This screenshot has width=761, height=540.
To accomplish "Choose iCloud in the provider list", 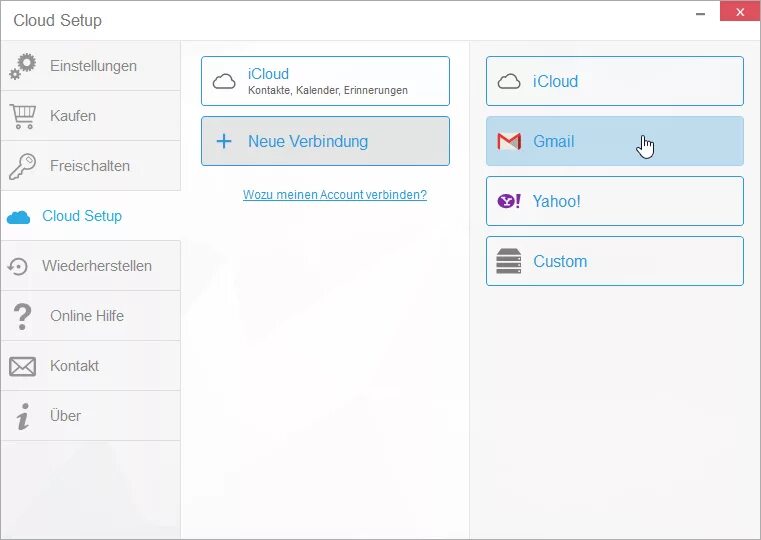I will pyautogui.click(x=614, y=81).
